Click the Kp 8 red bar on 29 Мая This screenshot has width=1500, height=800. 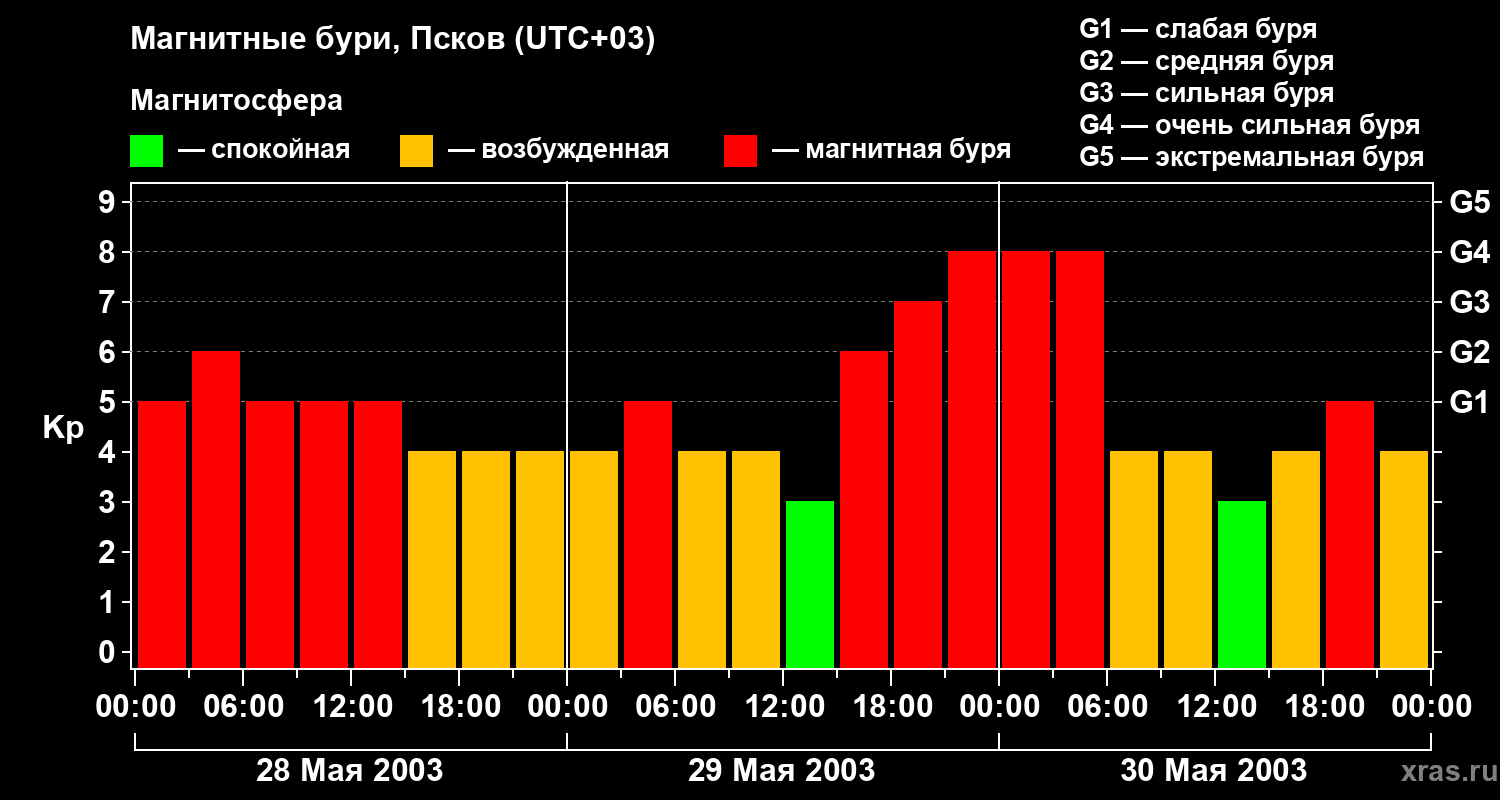972,460
